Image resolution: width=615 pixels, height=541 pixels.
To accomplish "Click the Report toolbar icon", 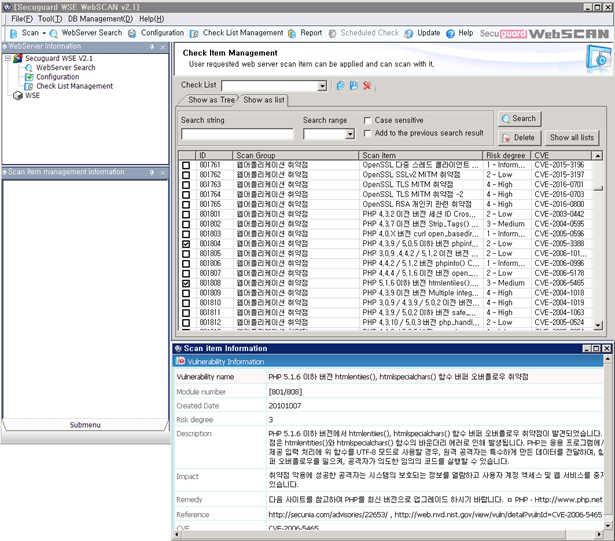I will (x=292, y=34).
